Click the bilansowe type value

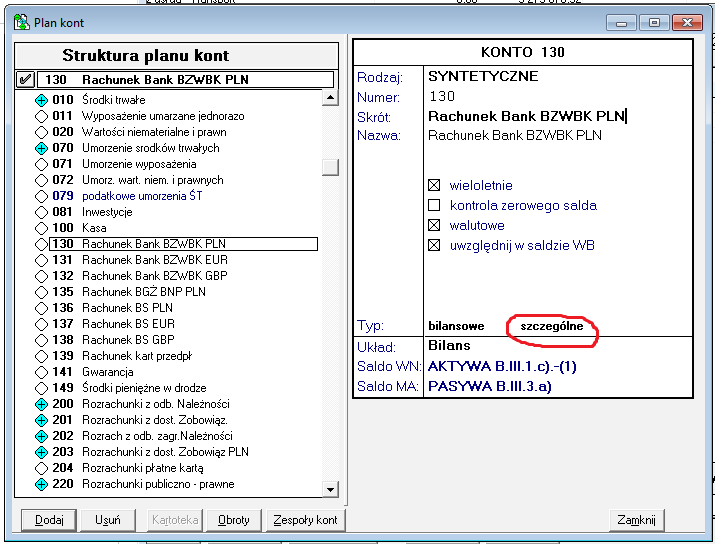[456, 326]
